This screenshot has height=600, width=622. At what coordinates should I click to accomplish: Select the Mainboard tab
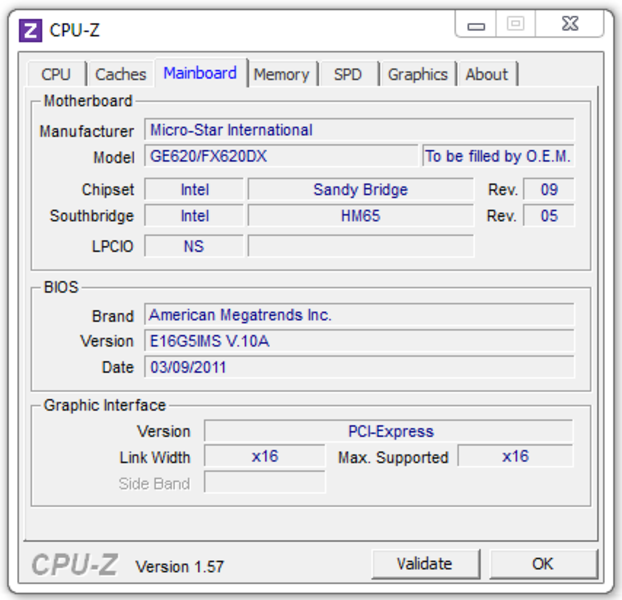[201, 73]
